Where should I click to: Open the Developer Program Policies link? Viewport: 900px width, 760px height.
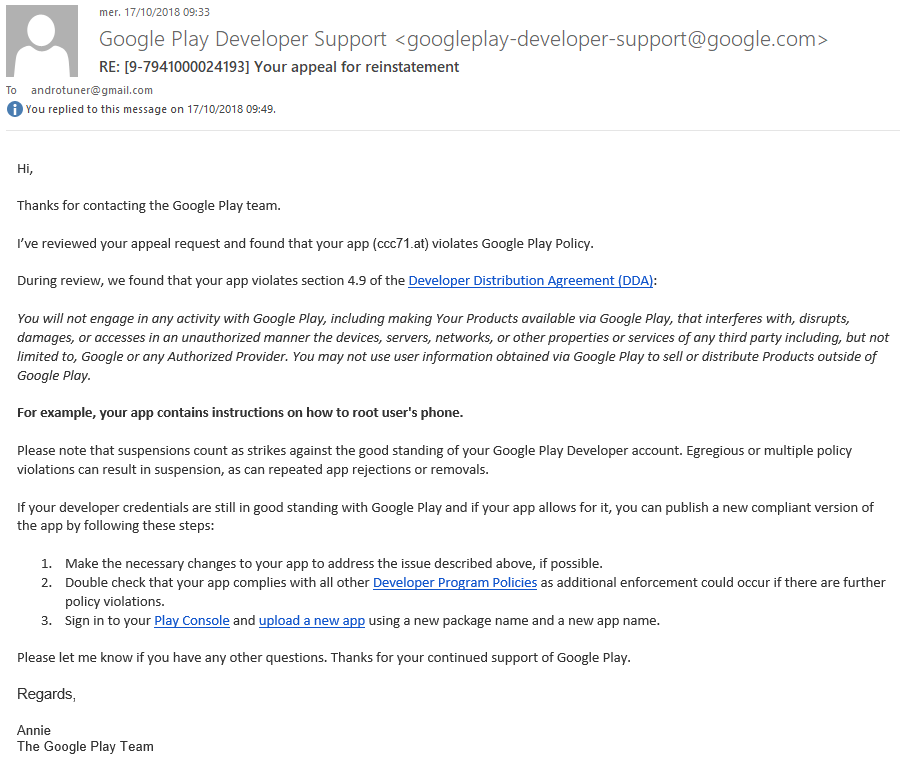455,583
